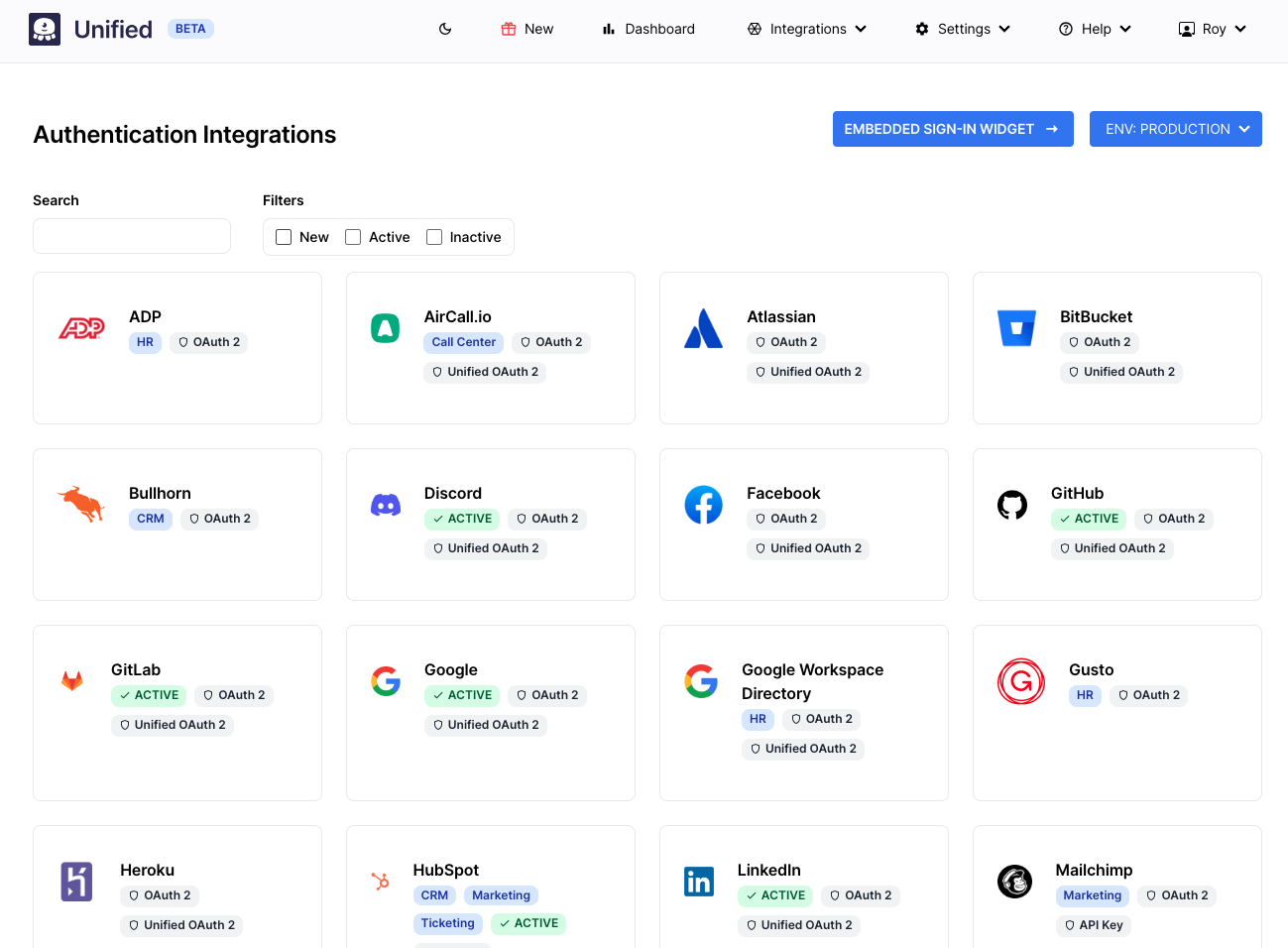Expand the Roy user menu
Screen dimensions: 1288x948
coord(1212,30)
